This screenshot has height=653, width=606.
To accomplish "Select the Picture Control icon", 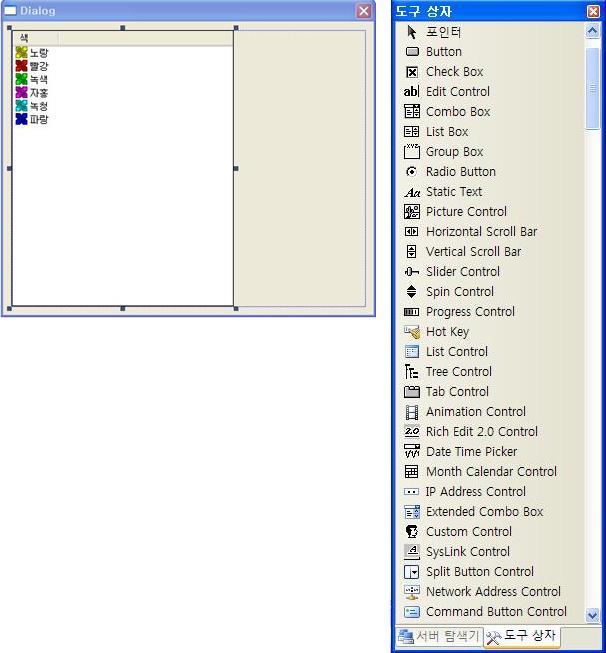I will [x=411, y=212].
